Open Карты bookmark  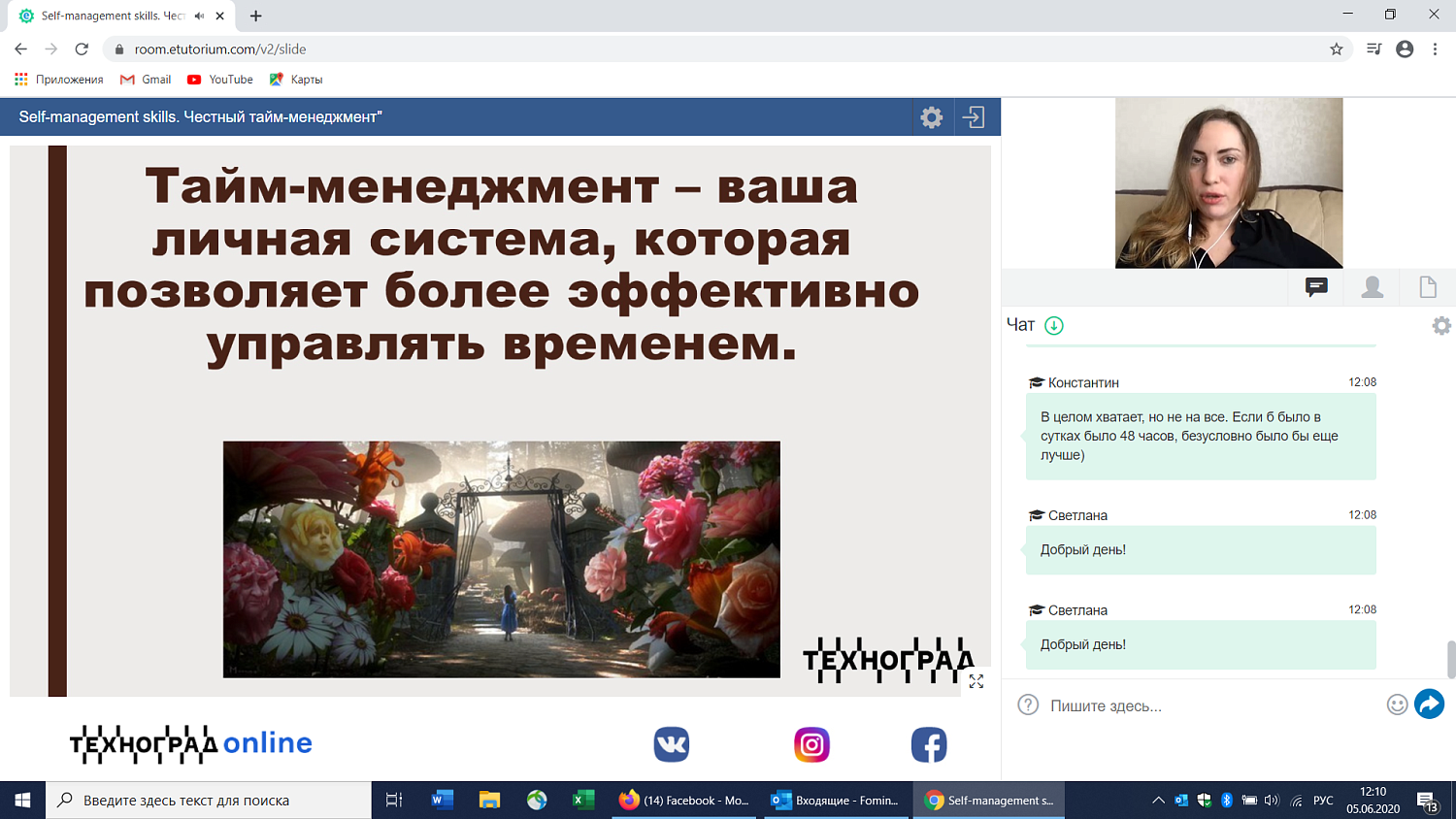pyautogui.click(x=296, y=80)
